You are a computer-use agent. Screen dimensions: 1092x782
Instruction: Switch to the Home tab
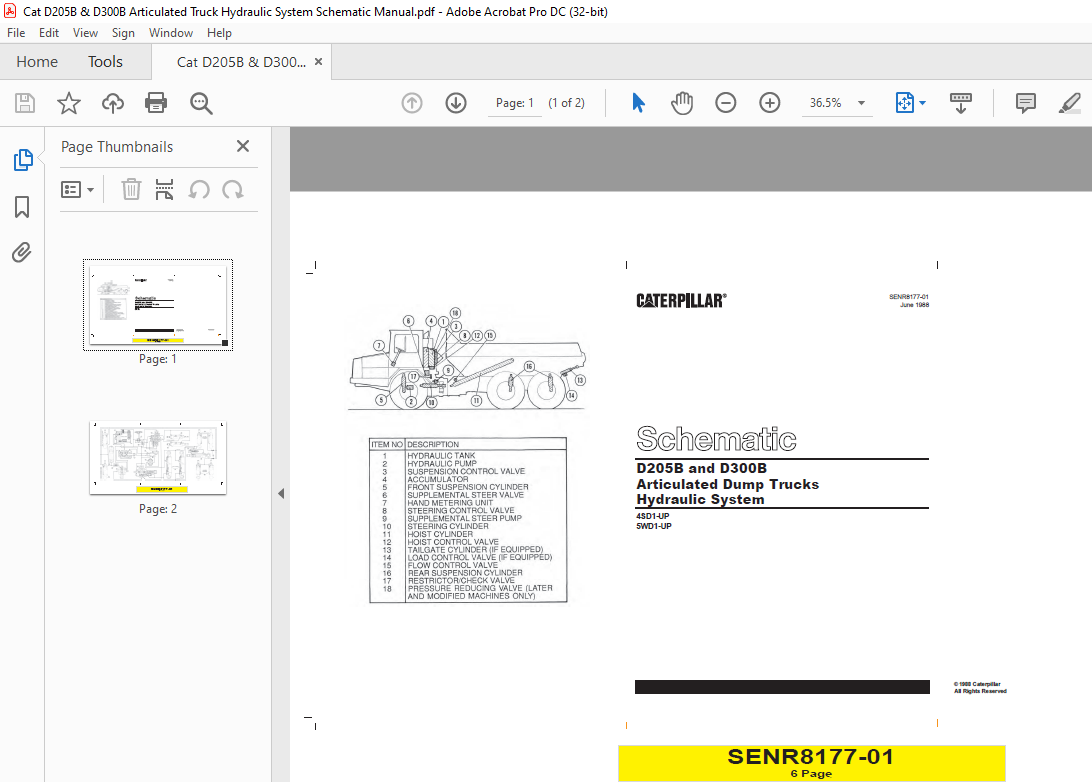(37, 61)
